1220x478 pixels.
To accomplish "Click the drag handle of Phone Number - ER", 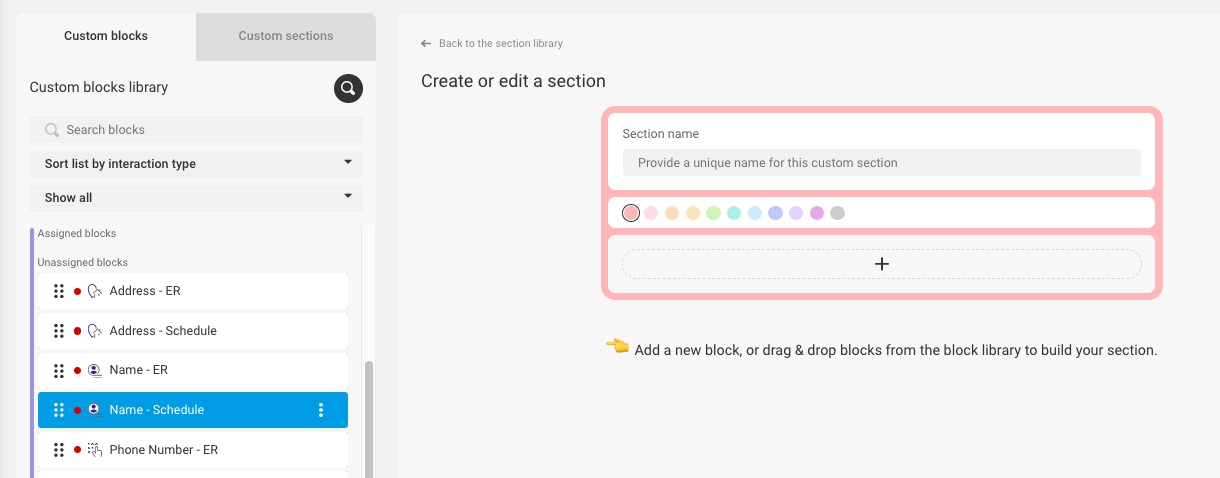I will 59,450.
